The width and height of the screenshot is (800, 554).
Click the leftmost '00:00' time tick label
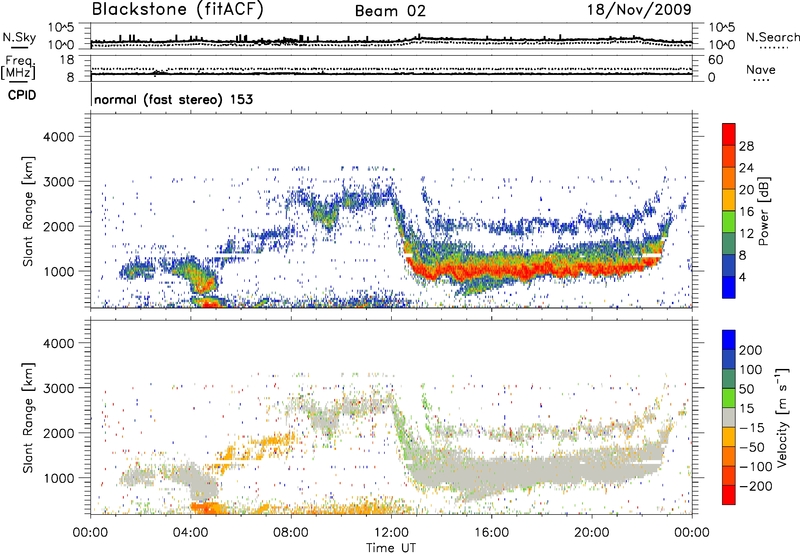pyautogui.click(x=90, y=533)
